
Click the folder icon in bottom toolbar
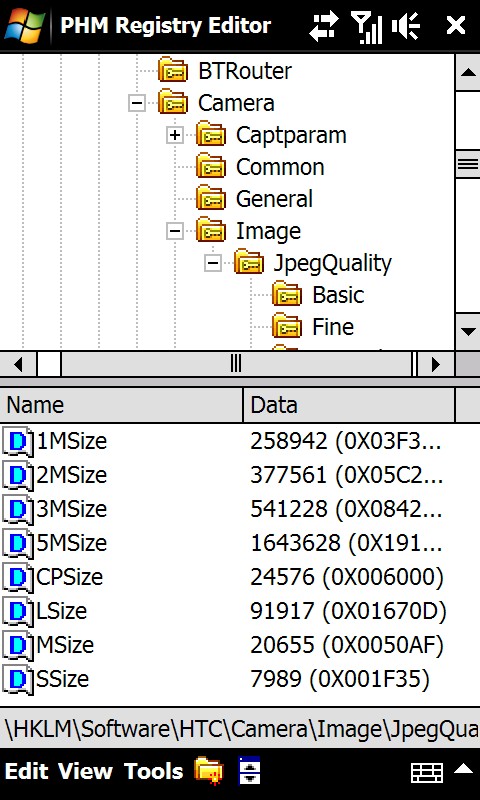tap(209, 771)
